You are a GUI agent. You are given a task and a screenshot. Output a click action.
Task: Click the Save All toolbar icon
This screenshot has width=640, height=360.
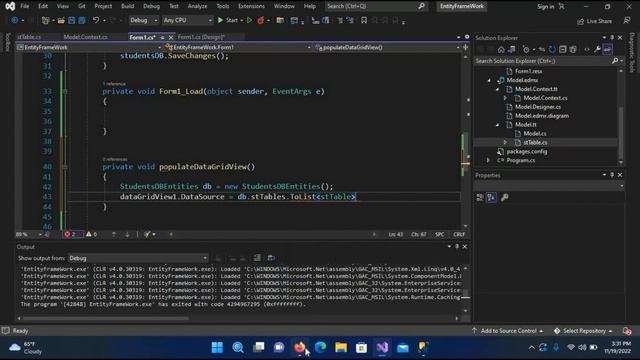[x=82, y=20]
